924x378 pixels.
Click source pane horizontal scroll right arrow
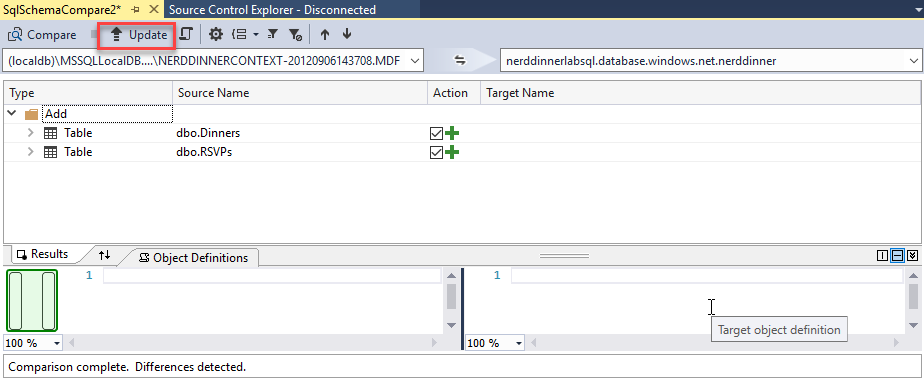click(435, 342)
